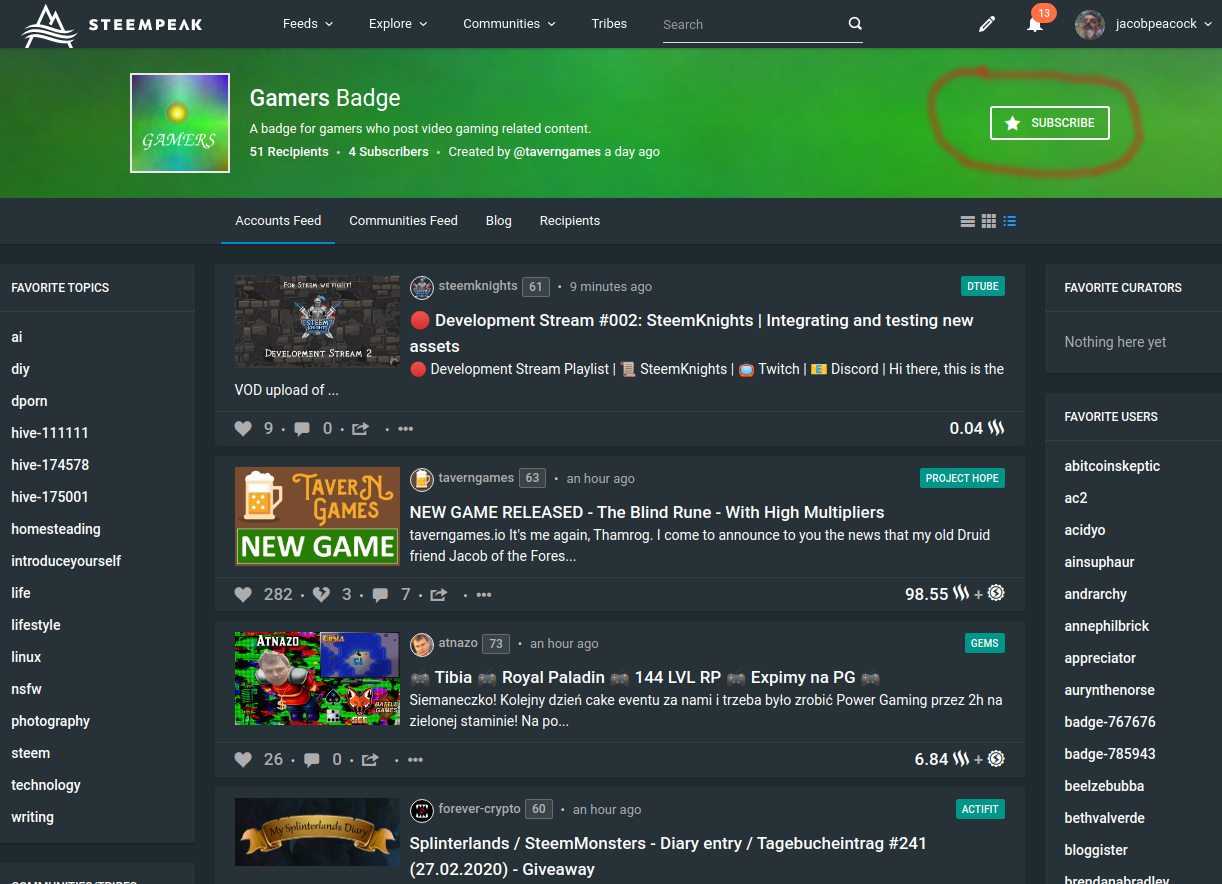Screen dimensions: 1222x884
Task: Open the 51 Recipients link
Action: coord(289,152)
